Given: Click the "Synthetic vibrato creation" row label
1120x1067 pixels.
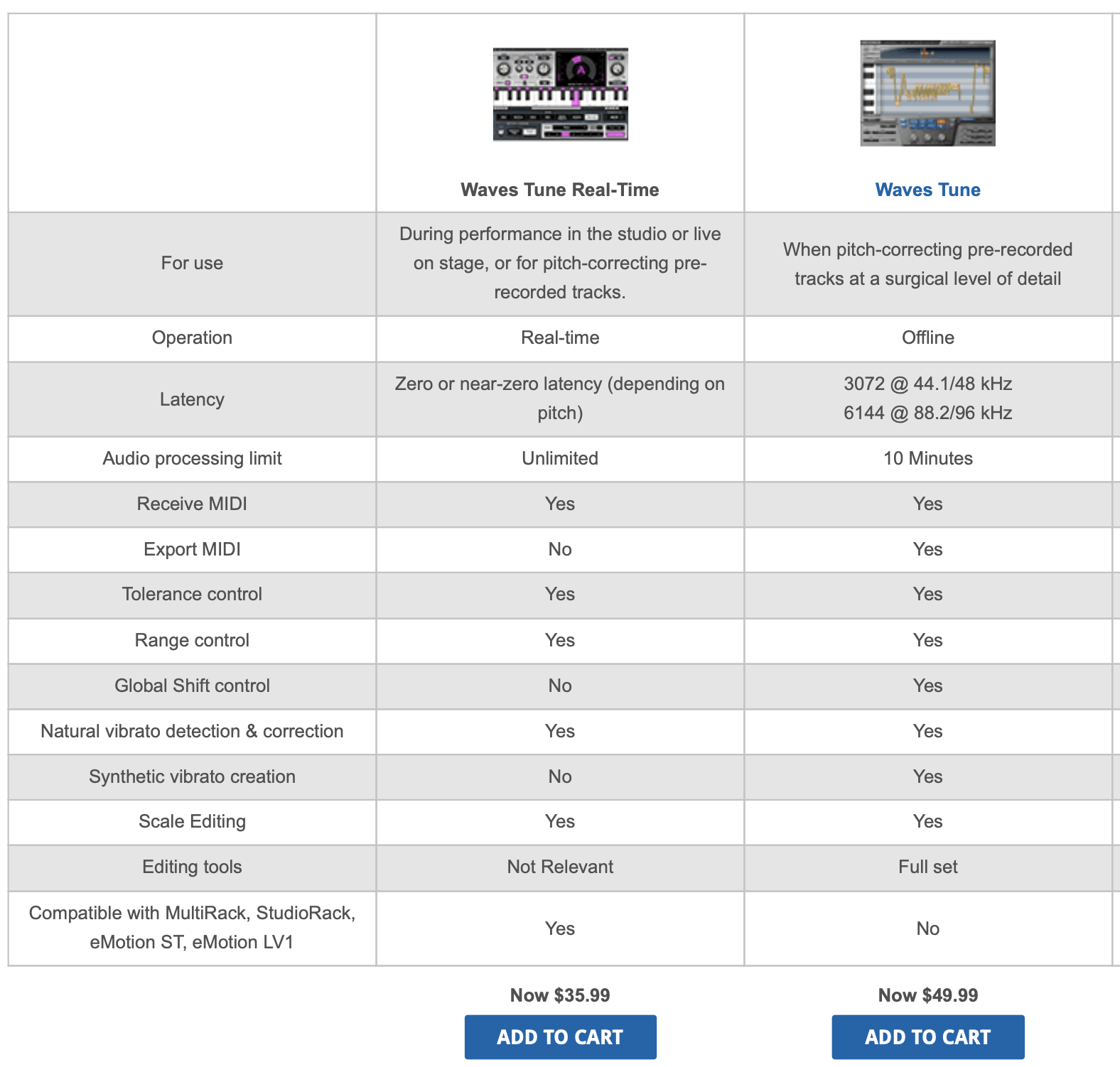Looking at the screenshot, I should point(192,776).
